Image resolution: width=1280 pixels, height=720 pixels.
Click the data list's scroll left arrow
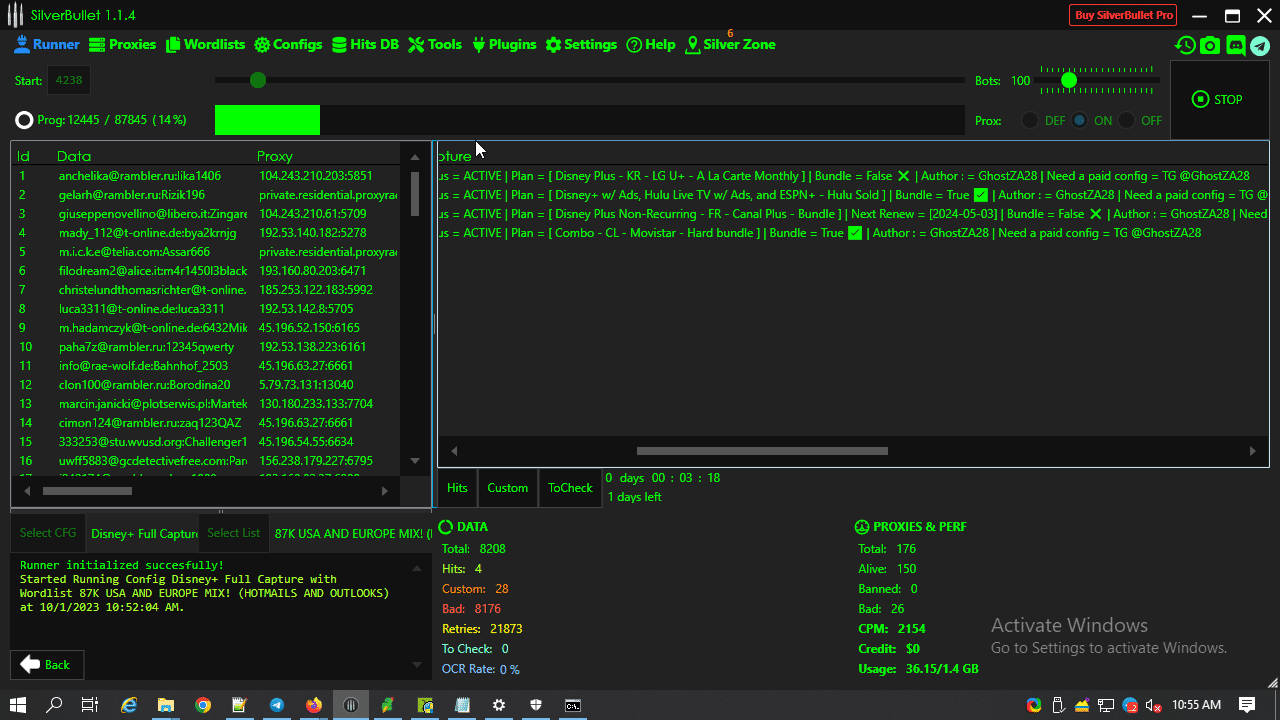coord(27,491)
